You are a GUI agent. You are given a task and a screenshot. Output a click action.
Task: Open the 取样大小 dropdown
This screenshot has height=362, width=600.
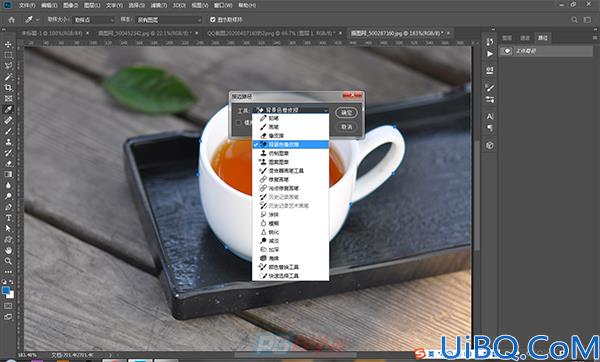click(x=93, y=20)
